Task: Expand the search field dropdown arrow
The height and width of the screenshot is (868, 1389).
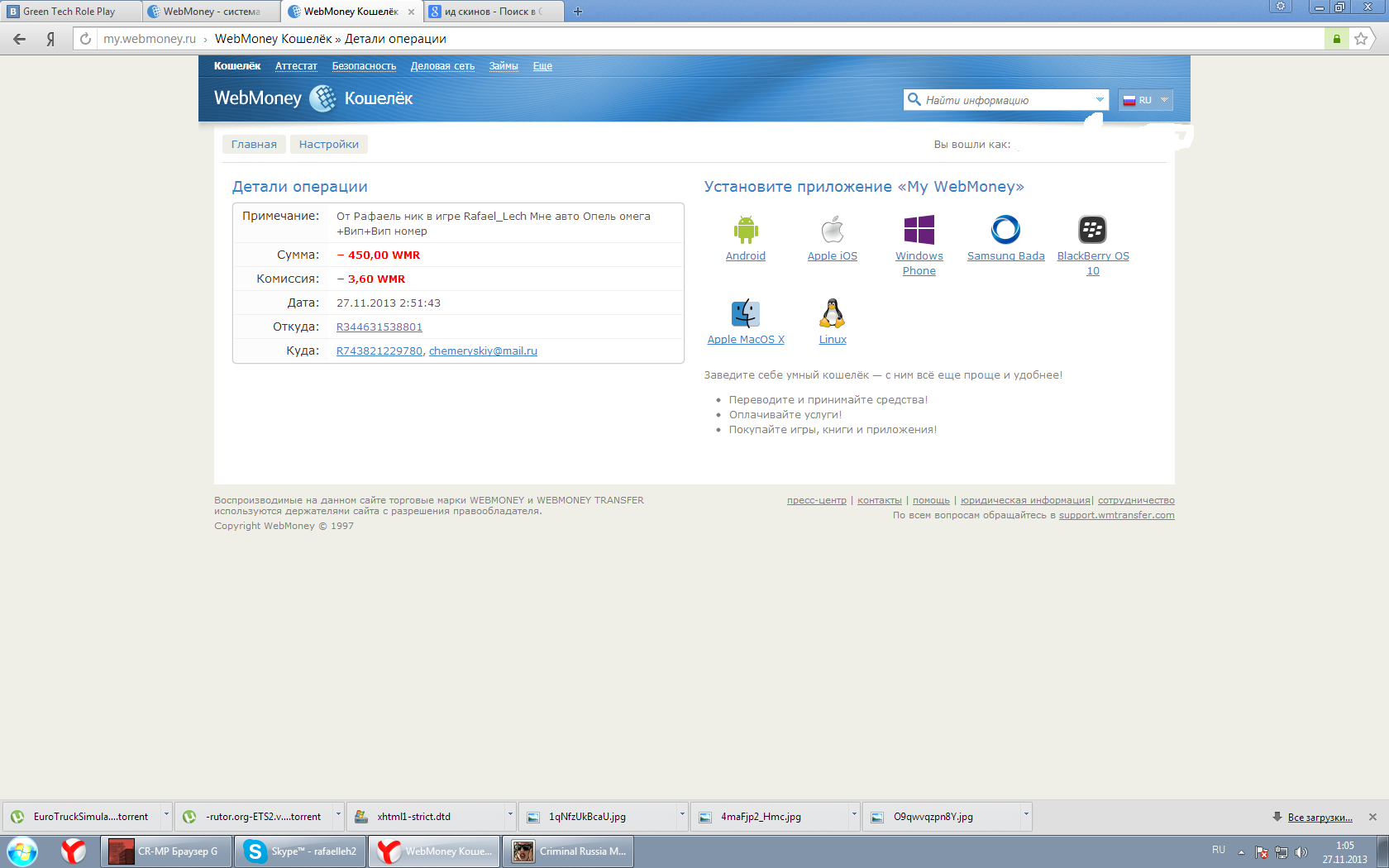Action: (x=1100, y=100)
